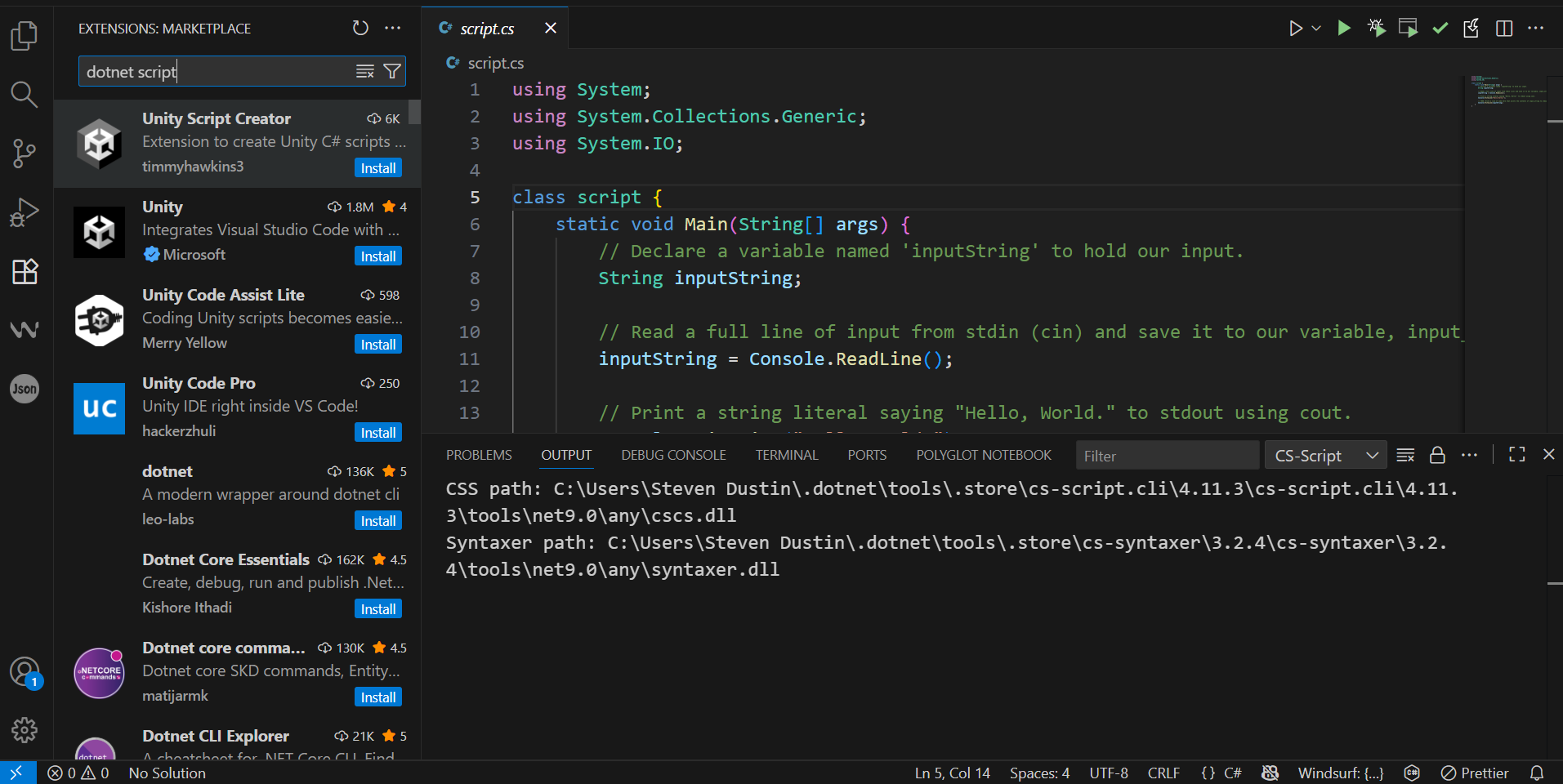
Task: Open Run and Debug view
Action: pos(24,212)
